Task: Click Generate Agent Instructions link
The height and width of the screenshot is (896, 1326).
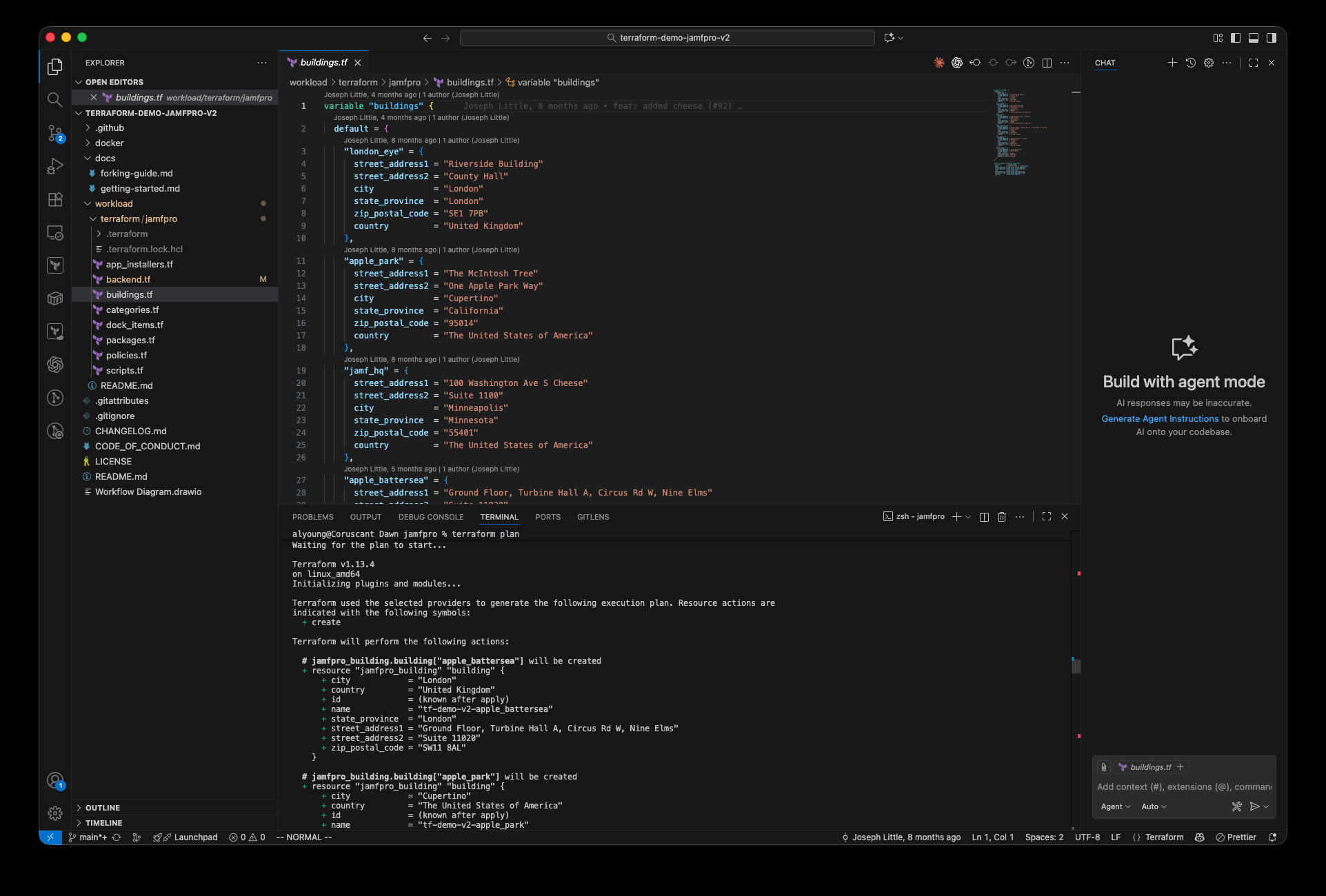Action: pos(1160,419)
